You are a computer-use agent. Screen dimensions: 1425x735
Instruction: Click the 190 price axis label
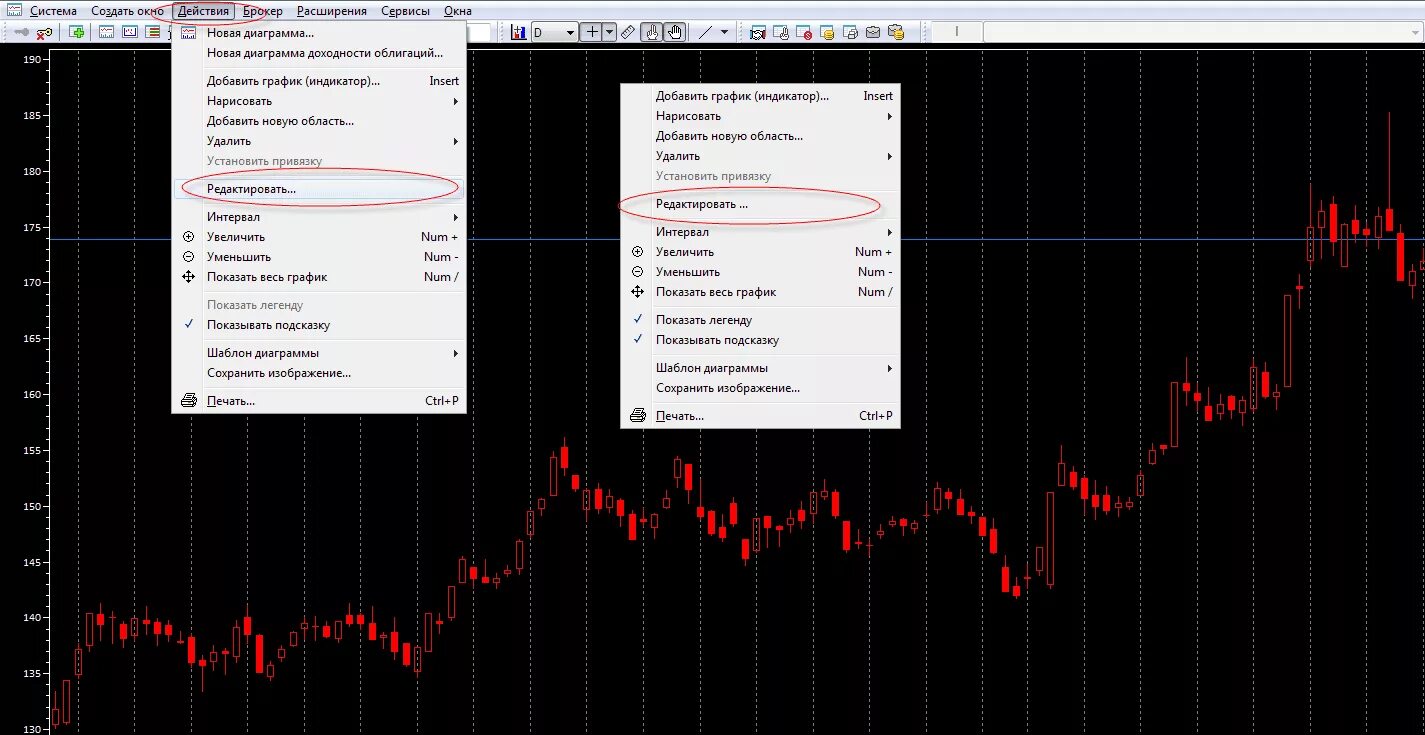click(30, 60)
